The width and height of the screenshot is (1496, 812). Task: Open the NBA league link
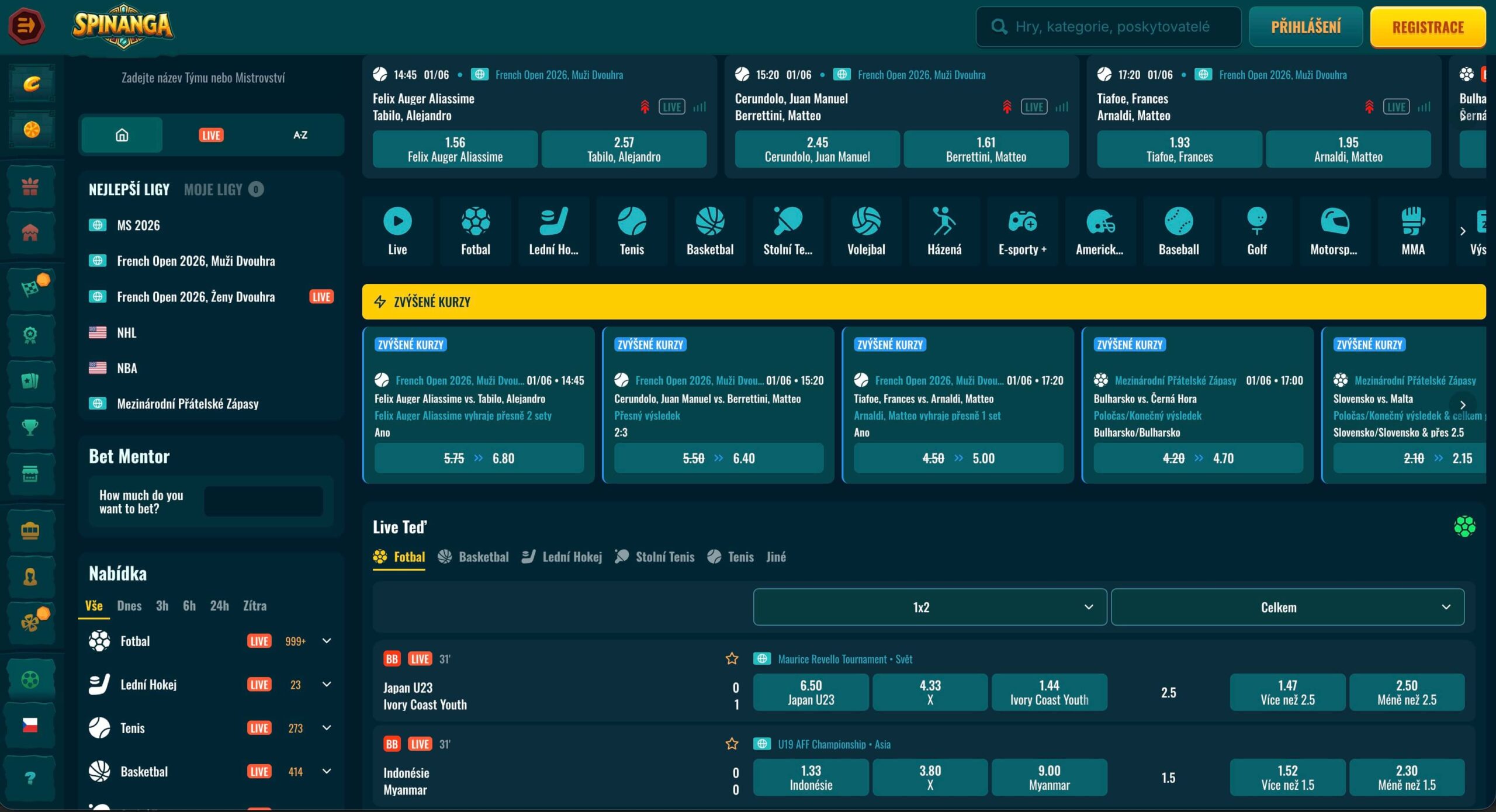point(127,368)
